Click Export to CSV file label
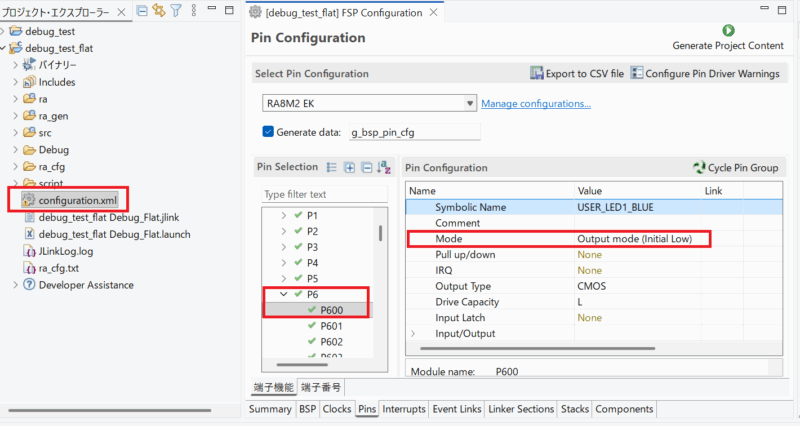The width and height of the screenshot is (800, 426). pyautogui.click(x=585, y=73)
